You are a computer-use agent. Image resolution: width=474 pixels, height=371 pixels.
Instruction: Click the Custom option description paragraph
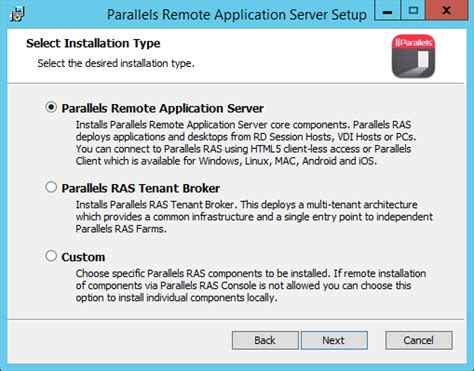pyautogui.click(x=251, y=285)
